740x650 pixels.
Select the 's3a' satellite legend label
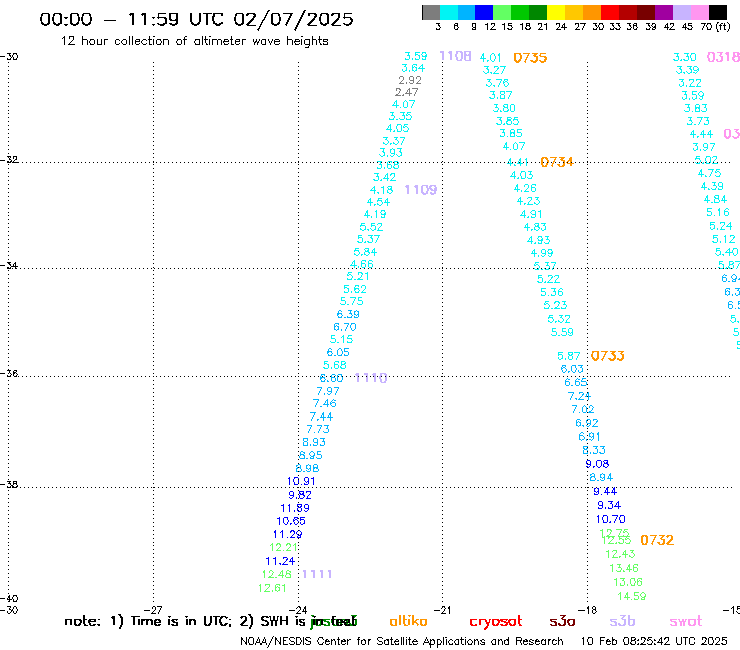(x=562, y=621)
